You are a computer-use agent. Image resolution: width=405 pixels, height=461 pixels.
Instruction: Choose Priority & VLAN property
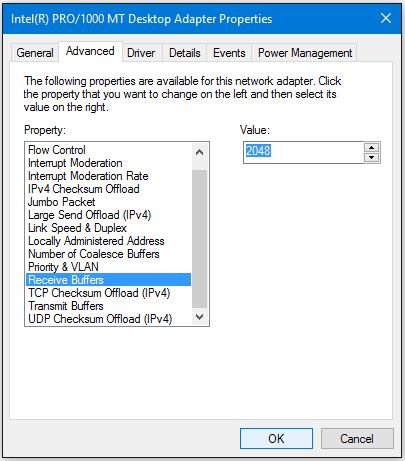[x=108, y=267]
